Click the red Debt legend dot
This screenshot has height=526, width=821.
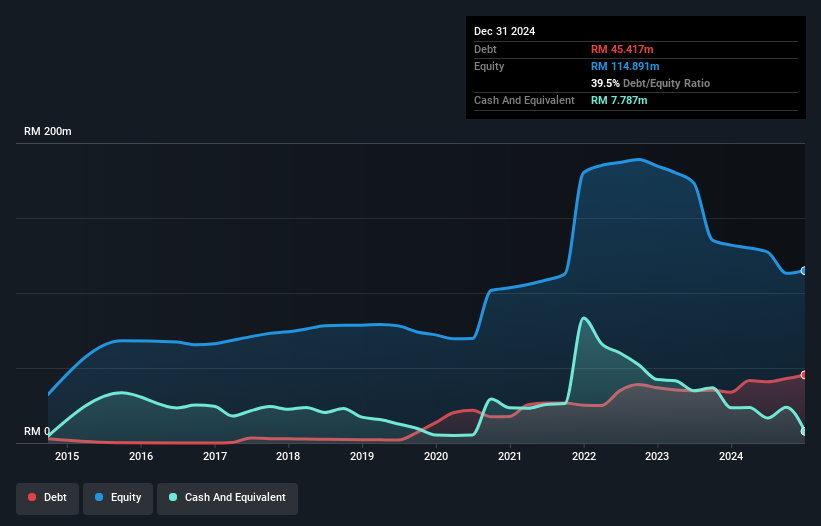[32, 497]
